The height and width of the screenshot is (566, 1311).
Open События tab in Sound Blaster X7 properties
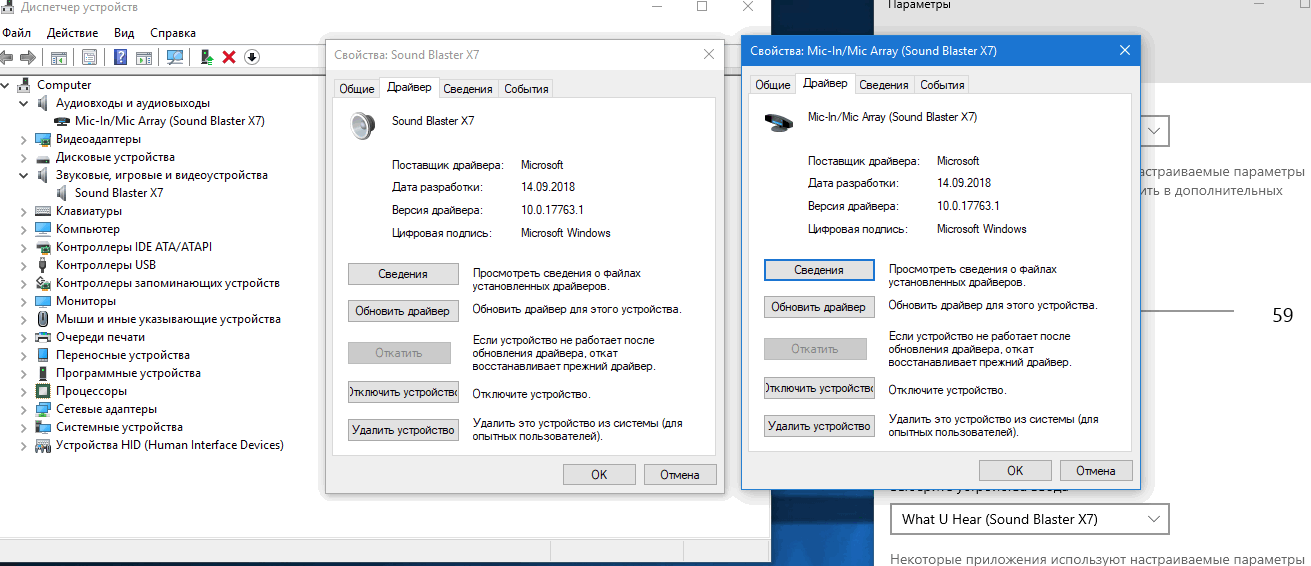coord(526,89)
